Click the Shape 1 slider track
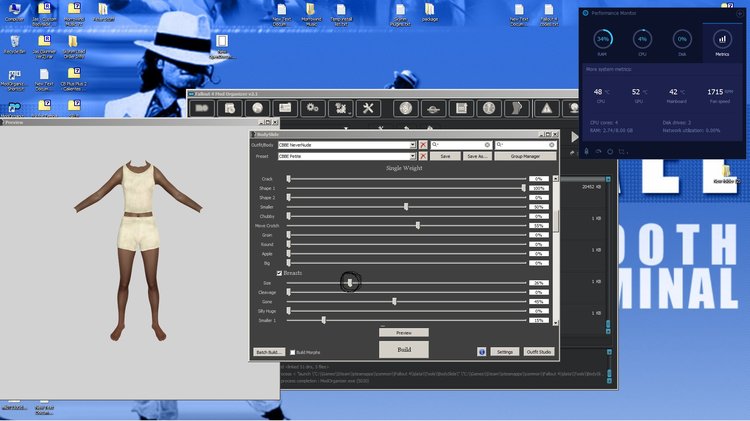Image resolution: width=750 pixels, height=421 pixels. point(407,188)
